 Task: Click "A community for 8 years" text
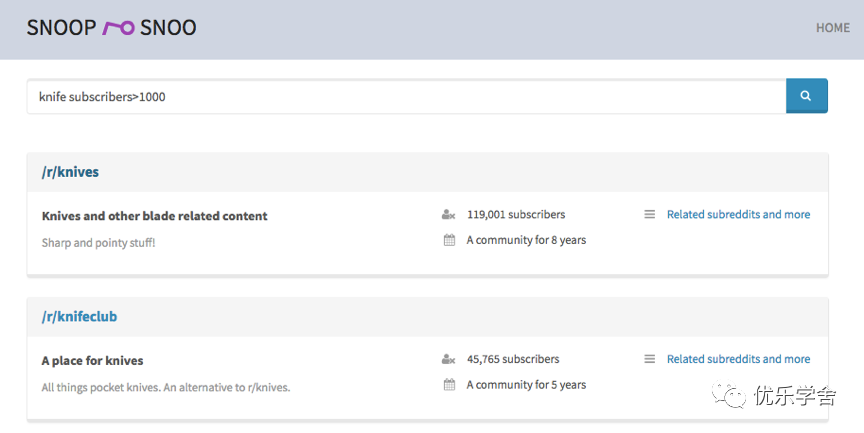(x=526, y=240)
